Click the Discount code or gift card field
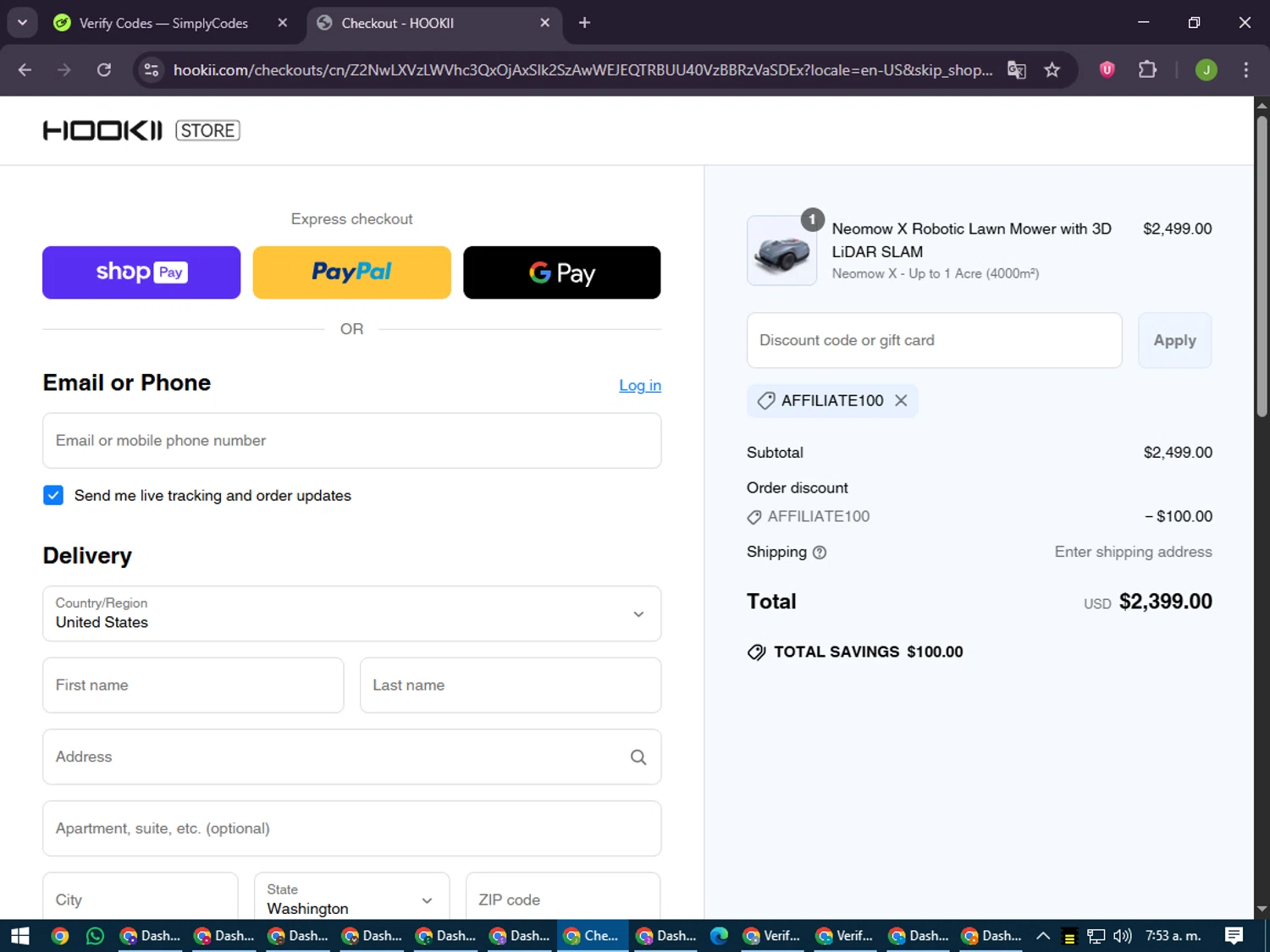1270x952 pixels. pyautogui.click(x=935, y=340)
